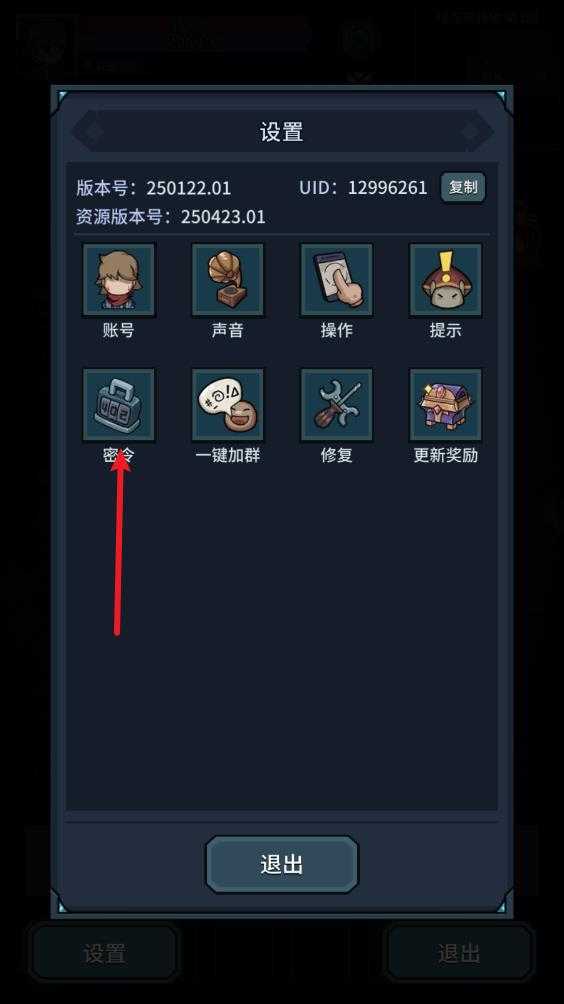Click the dimmed 设置 button behind dialog
Screen dimensions: 564x1004
(104, 953)
